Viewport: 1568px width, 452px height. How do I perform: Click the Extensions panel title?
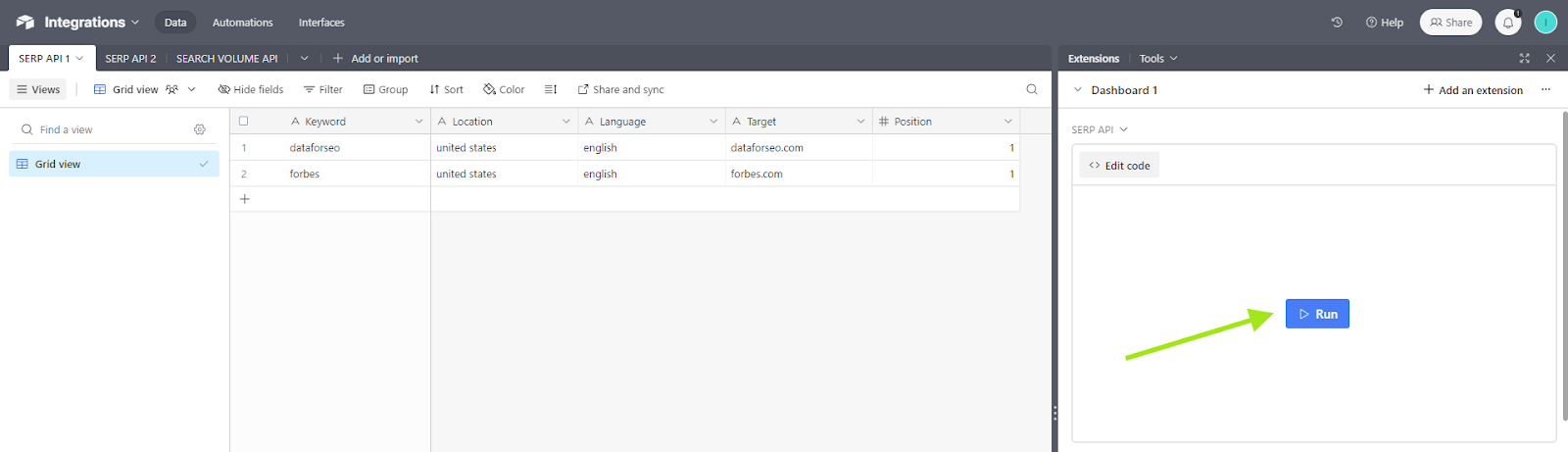pyautogui.click(x=1094, y=58)
